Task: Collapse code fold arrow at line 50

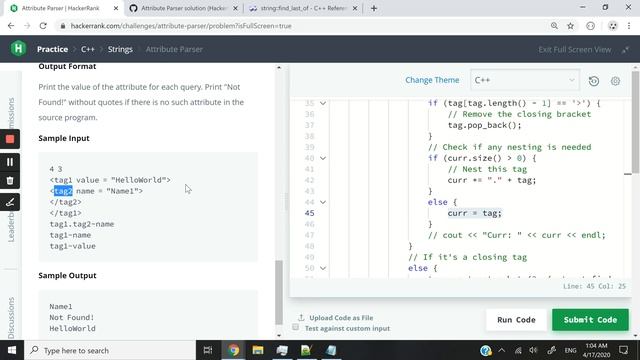Action: click(x=323, y=268)
